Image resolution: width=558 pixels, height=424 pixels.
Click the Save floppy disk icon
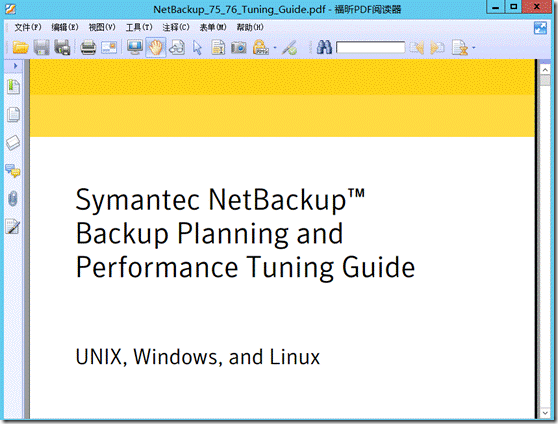(41, 47)
